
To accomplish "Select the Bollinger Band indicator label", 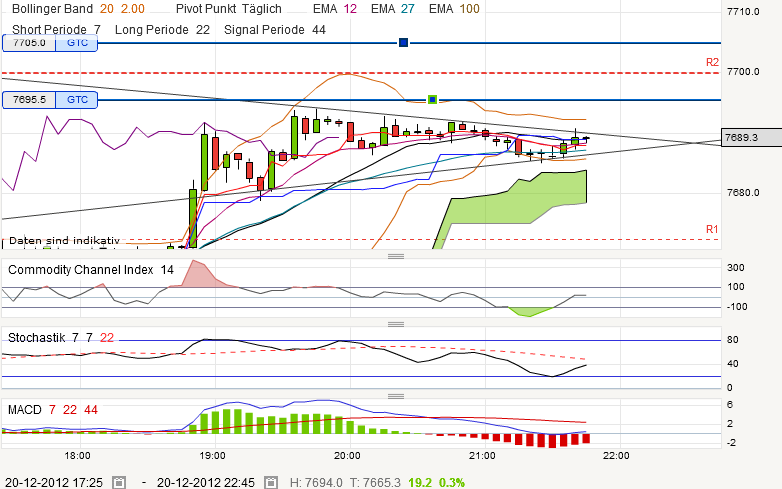I will 52,9.
